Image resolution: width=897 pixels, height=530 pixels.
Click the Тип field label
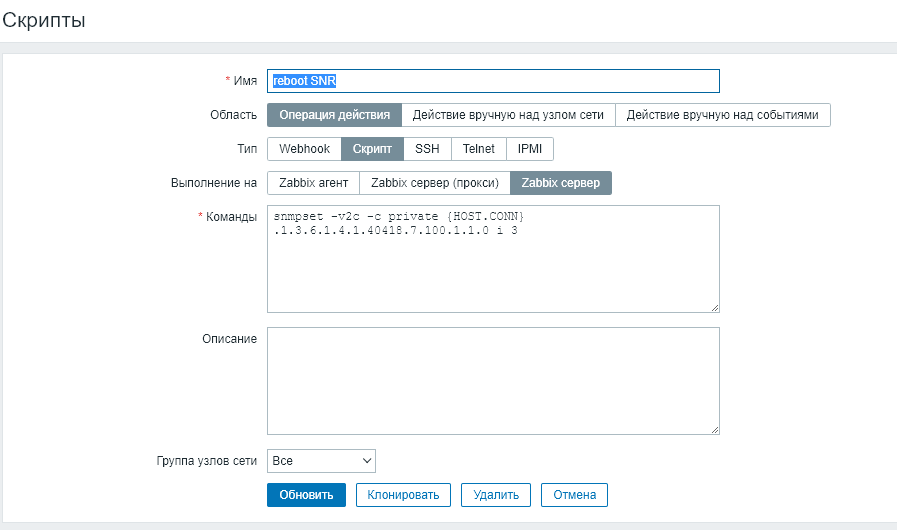click(247, 149)
